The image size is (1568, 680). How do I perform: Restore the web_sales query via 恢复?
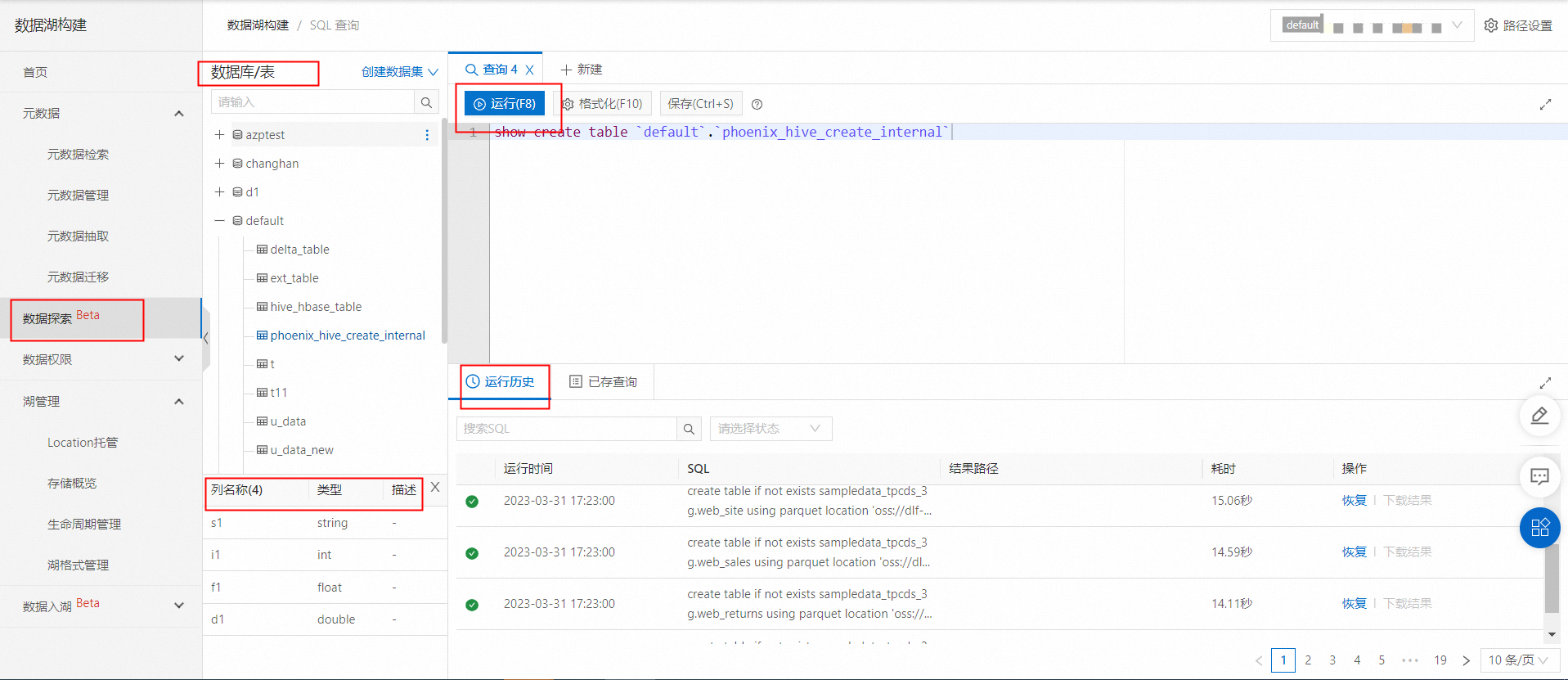pyautogui.click(x=1354, y=552)
